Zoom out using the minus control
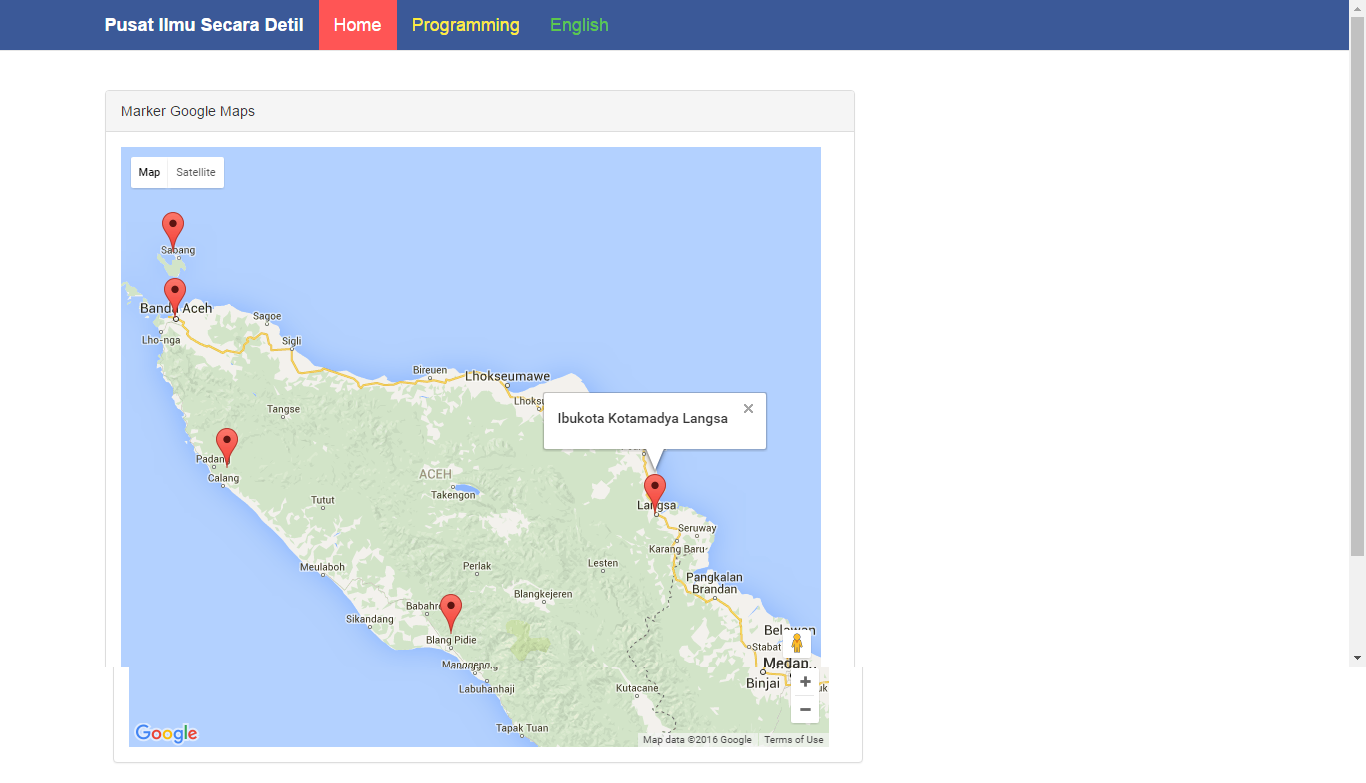Viewport: 1366px width, 783px height. (805, 708)
